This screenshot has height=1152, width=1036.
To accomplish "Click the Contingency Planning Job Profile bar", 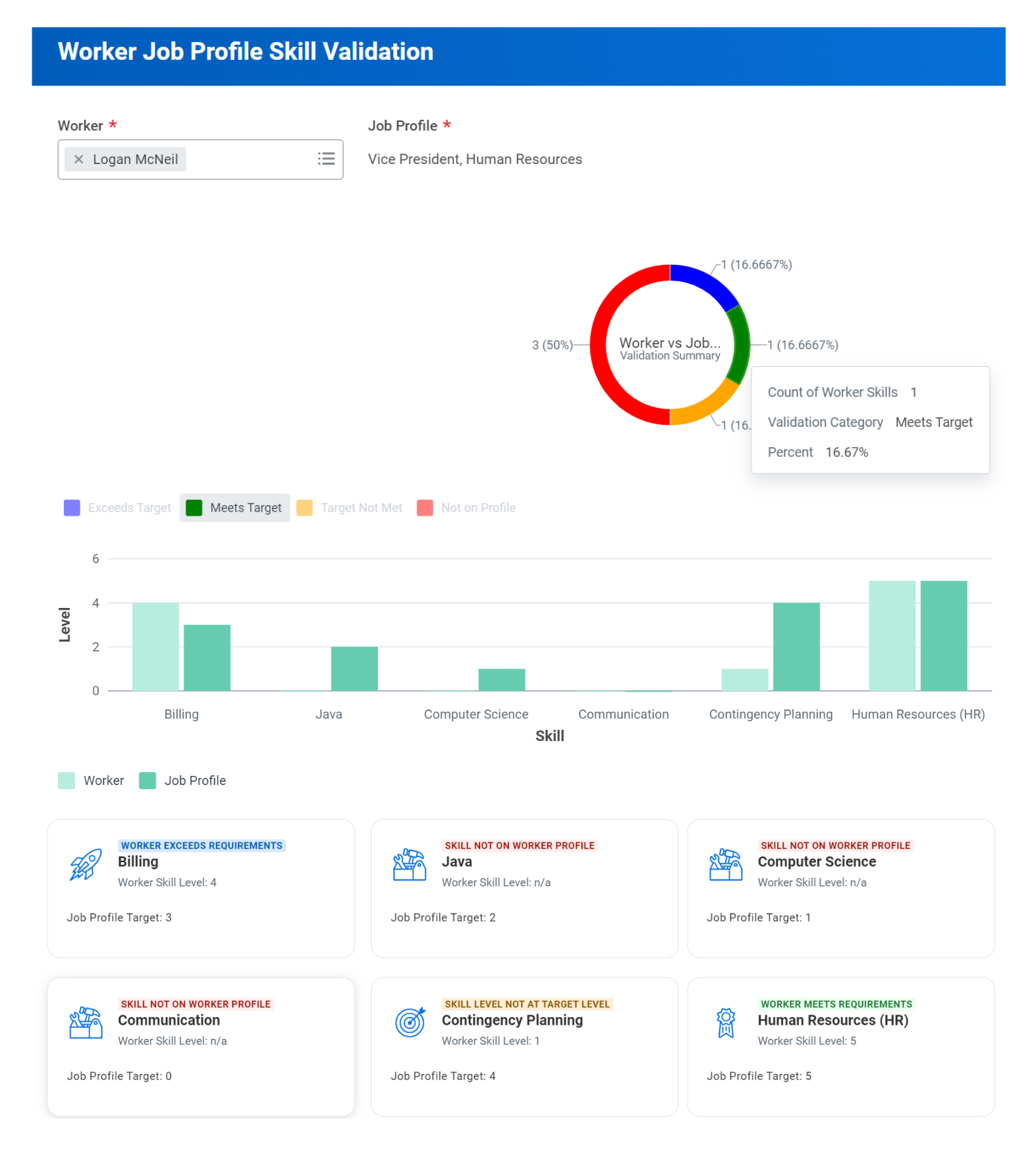I will click(796, 647).
